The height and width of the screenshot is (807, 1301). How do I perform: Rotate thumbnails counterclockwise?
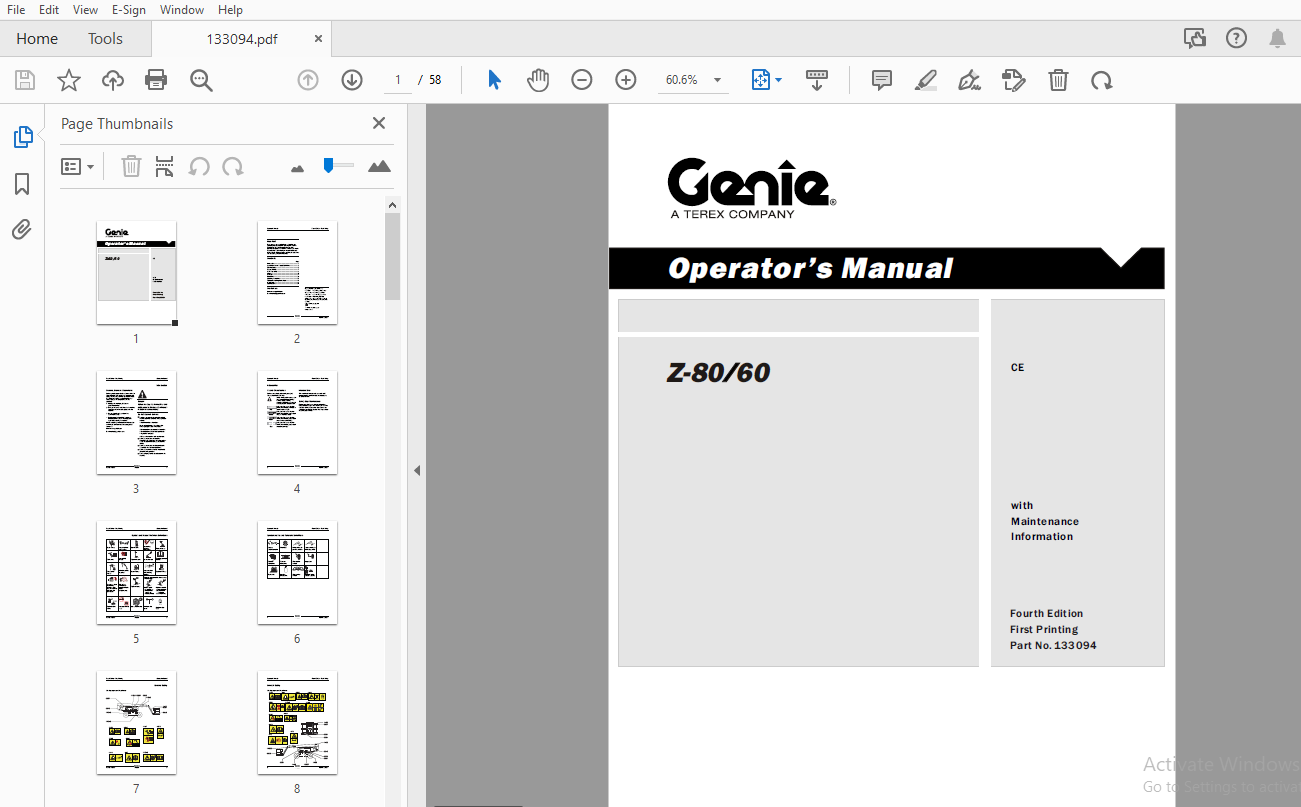199,166
